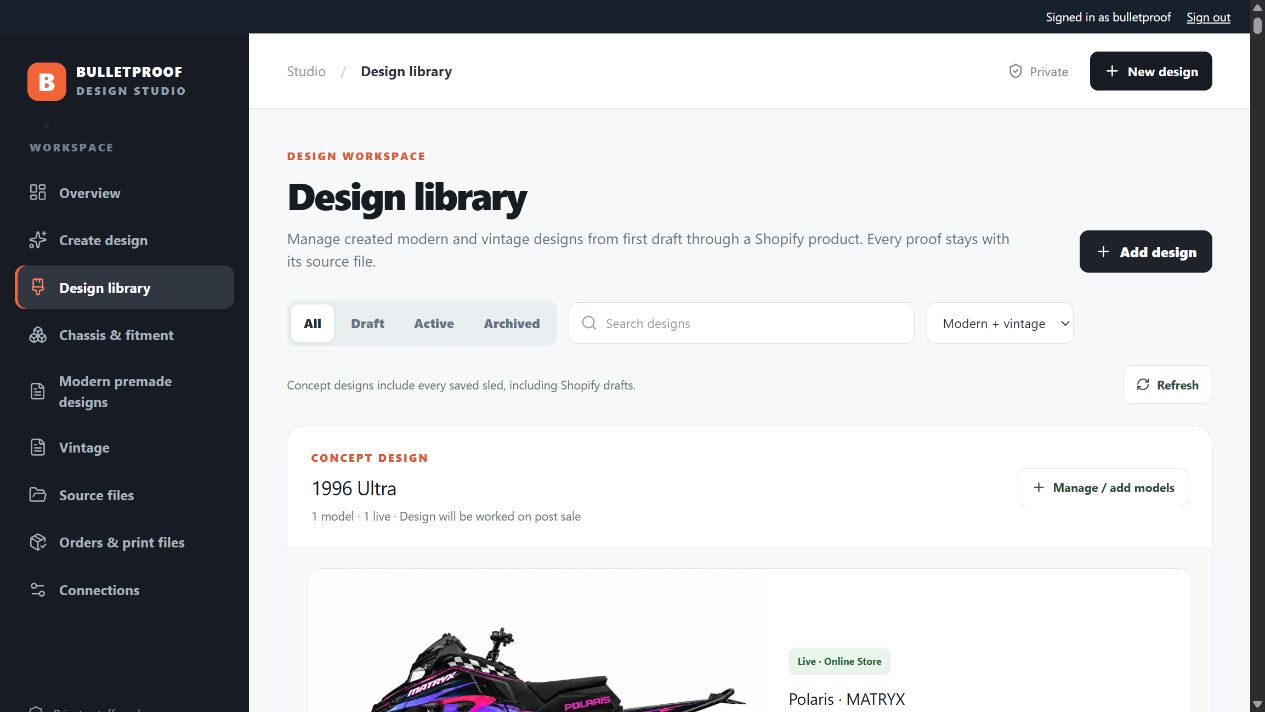The width and height of the screenshot is (1265, 712).
Task: Click the Design library breadcrumb text
Action: 406,72
